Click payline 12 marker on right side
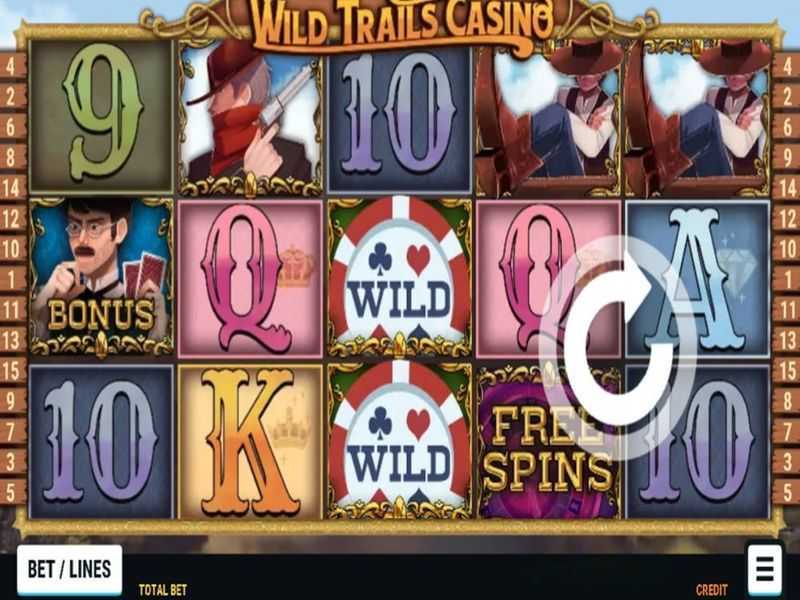The image size is (800, 600). click(787, 218)
